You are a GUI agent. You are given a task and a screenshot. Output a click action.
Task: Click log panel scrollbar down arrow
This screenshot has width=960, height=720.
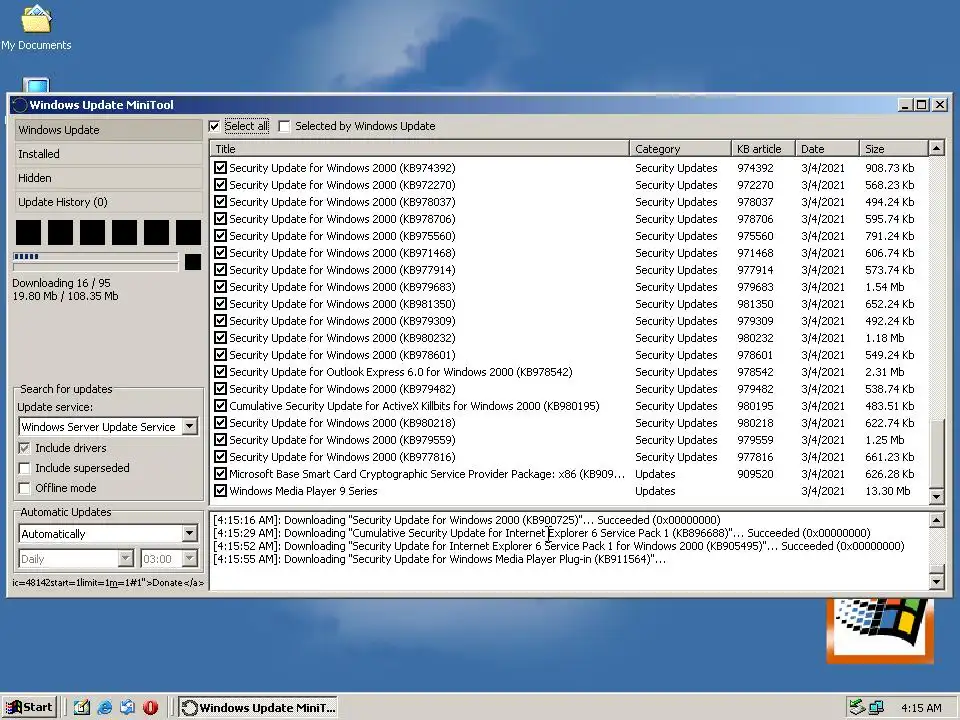[x=936, y=581]
